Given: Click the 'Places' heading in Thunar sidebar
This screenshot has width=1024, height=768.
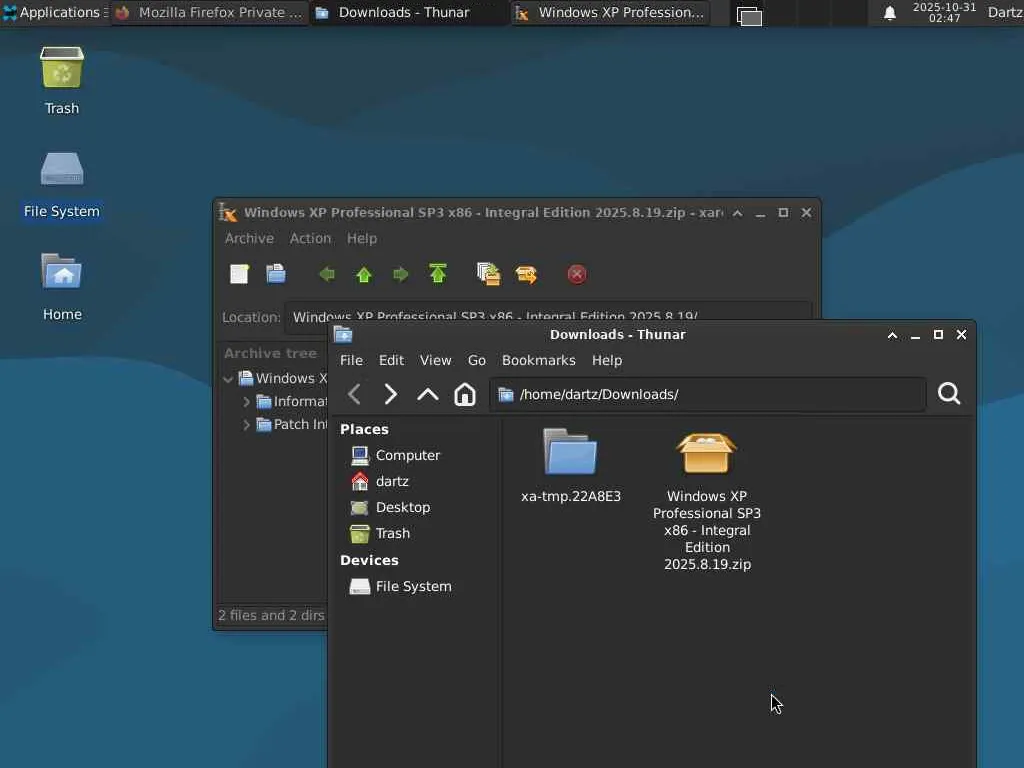Looking at the screenshot, I should point(364,429).
